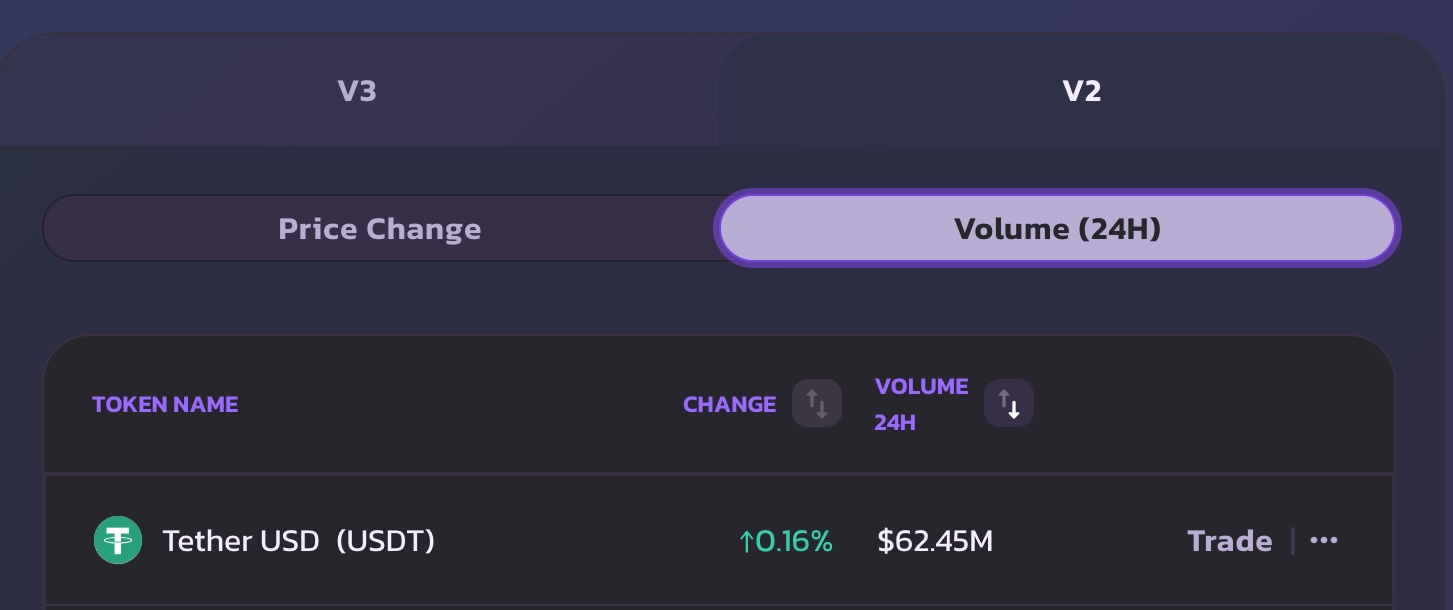Click the green Tether logo icon
The width and height of the screenshot is (1453, 610).
click(118, 541)
